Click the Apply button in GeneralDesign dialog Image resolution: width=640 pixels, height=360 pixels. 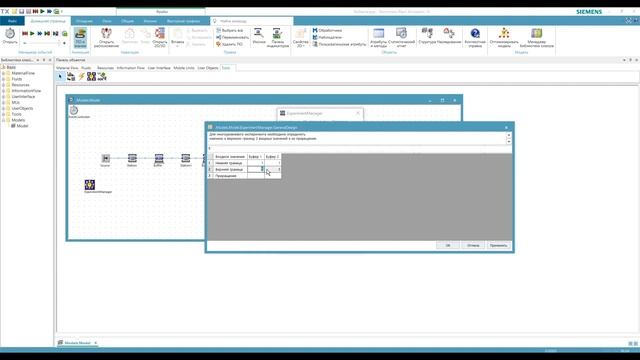tap(498, 245)
